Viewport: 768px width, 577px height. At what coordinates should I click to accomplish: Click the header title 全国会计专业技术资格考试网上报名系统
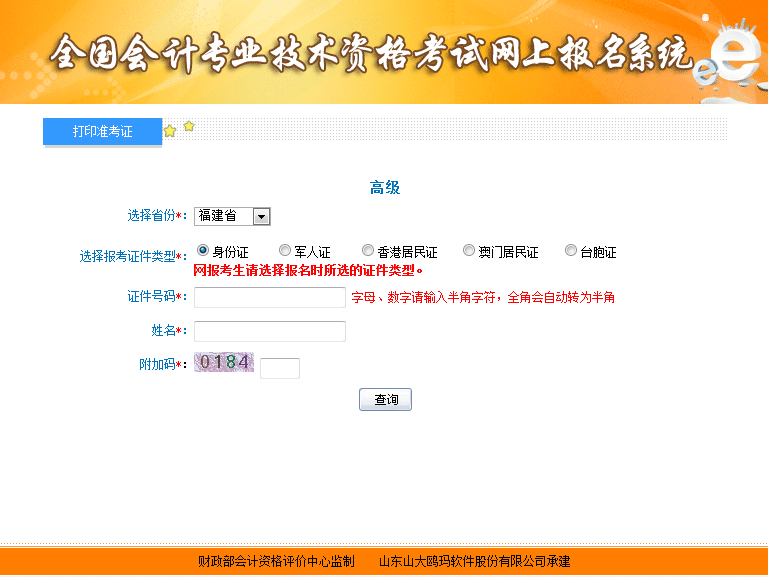pyautogui.click(x=370, y=54)
